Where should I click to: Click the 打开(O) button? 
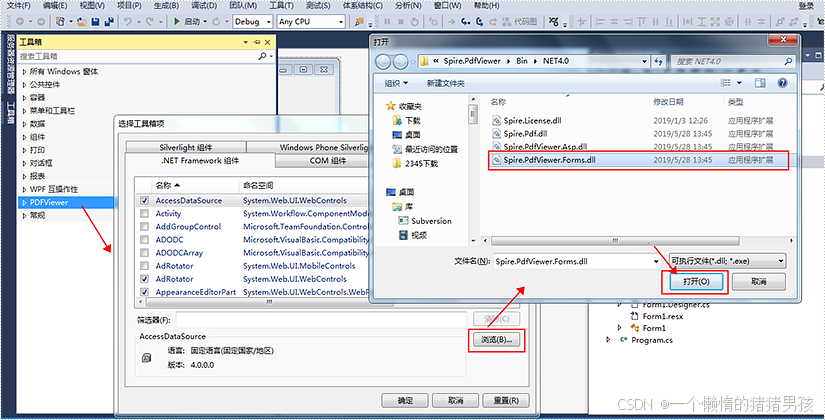click(x=696, y=282)
